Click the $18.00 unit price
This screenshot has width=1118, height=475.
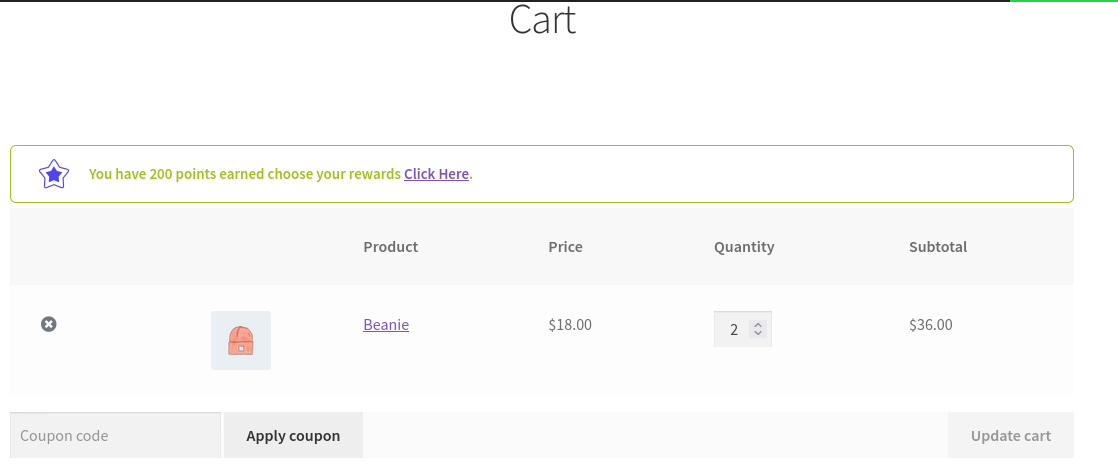point(570,325)
